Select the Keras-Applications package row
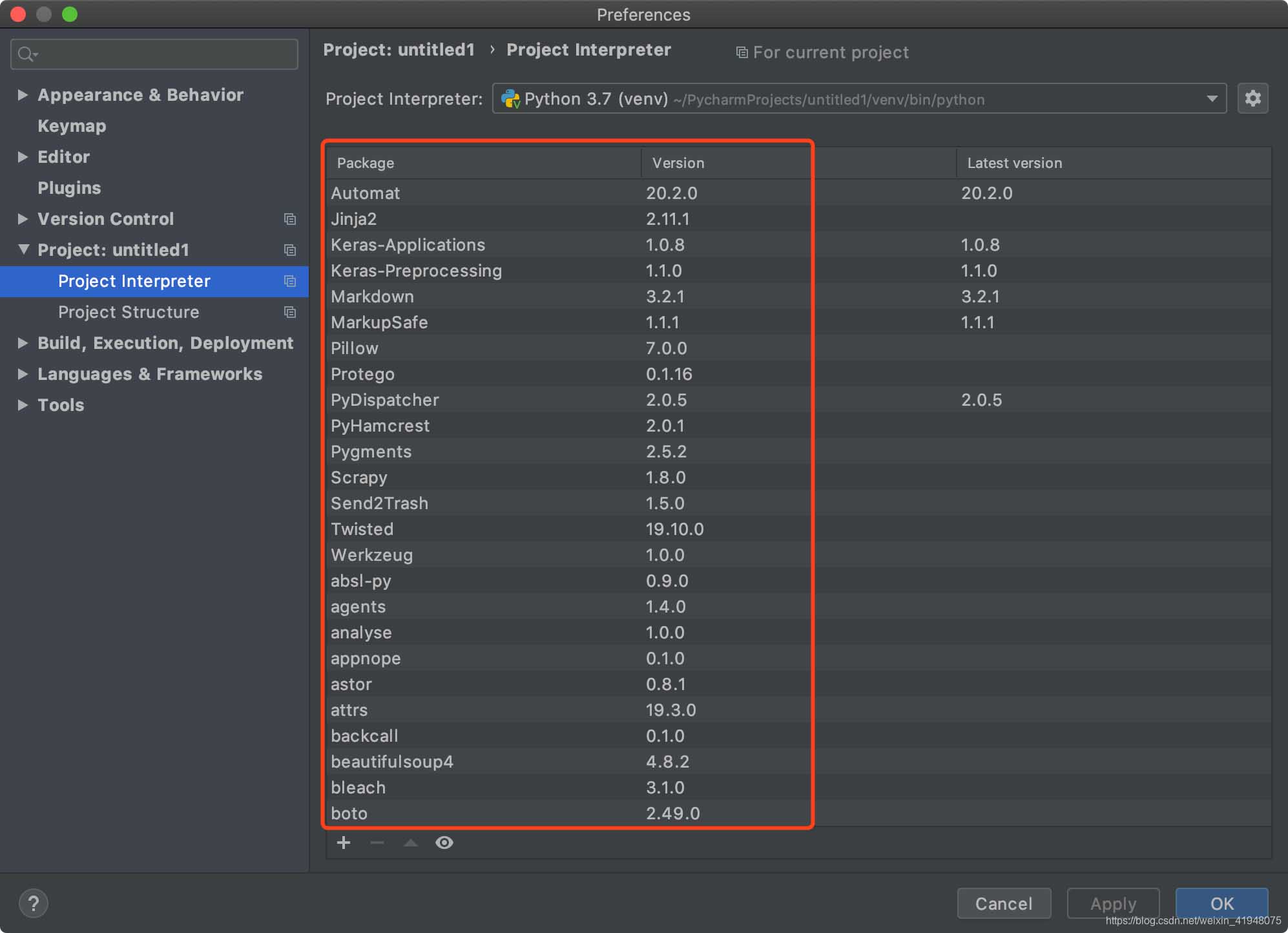This screenshot has width=1288, height=933. 799,245
